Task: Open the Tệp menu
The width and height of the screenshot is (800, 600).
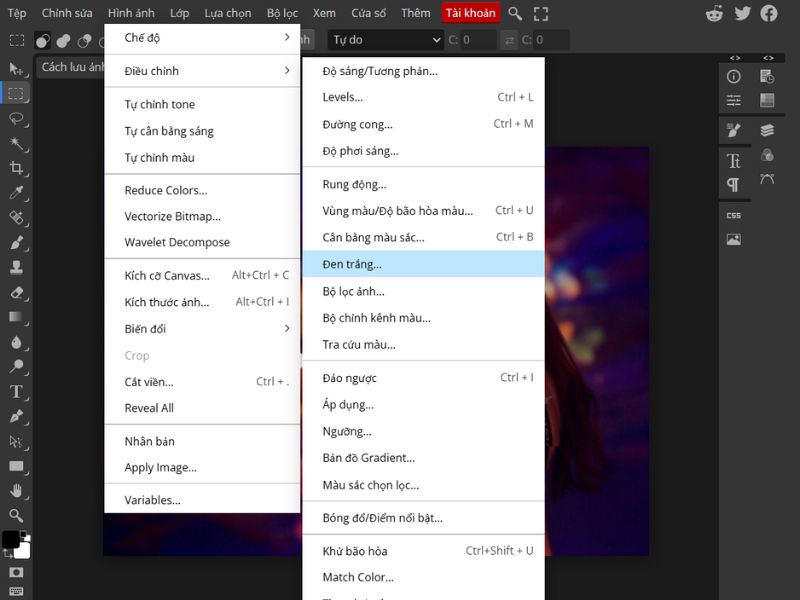Action: [x=17, y=13]
